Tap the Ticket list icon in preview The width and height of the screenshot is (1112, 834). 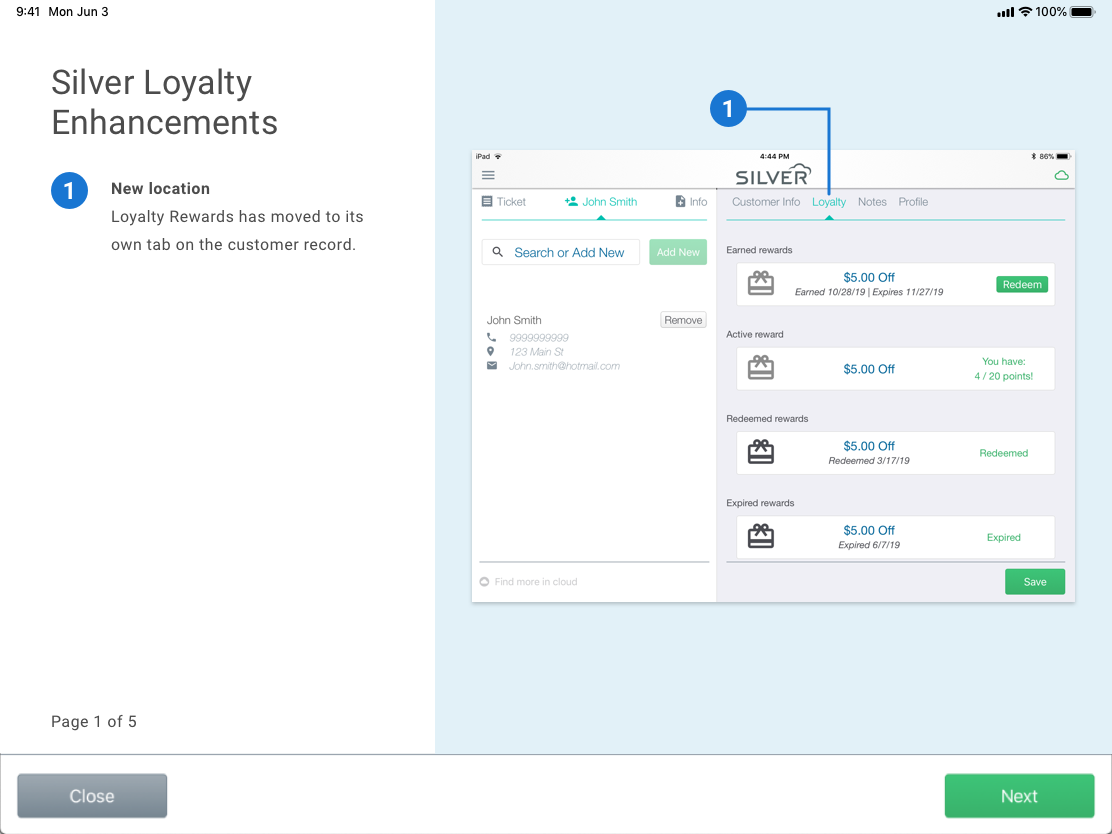point(486,201)
